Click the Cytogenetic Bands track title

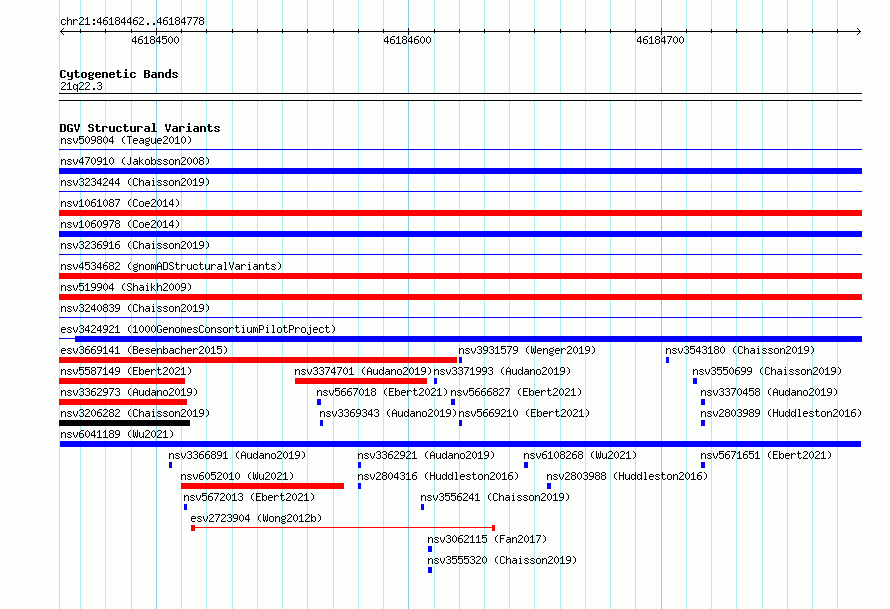119,74
